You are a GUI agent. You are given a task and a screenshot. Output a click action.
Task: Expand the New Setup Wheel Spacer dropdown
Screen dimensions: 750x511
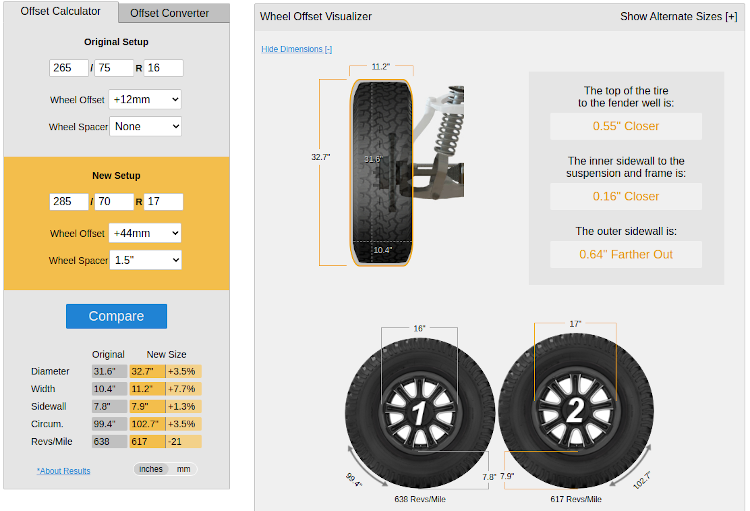[x=145, y=260]
